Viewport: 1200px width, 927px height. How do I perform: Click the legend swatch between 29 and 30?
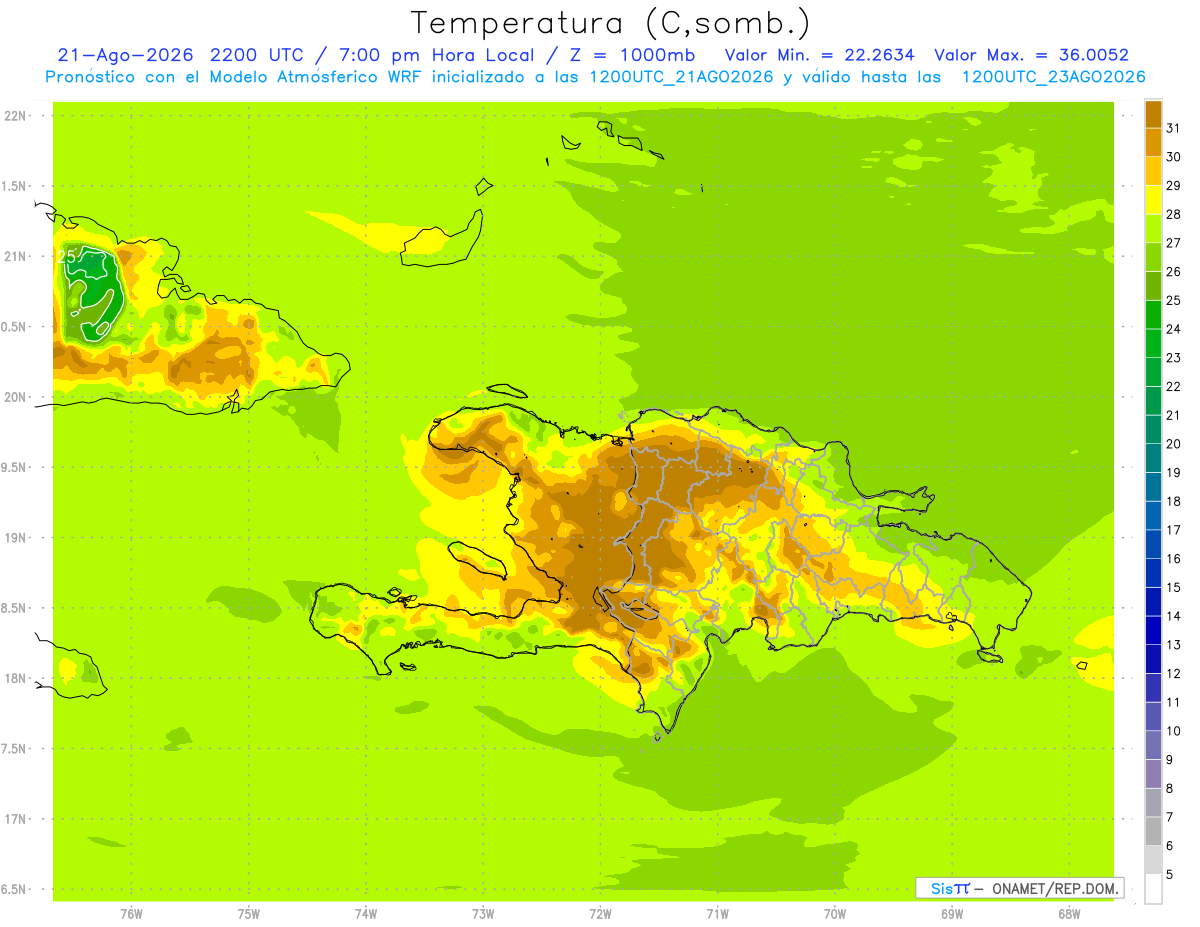[x=1153, y=171]
